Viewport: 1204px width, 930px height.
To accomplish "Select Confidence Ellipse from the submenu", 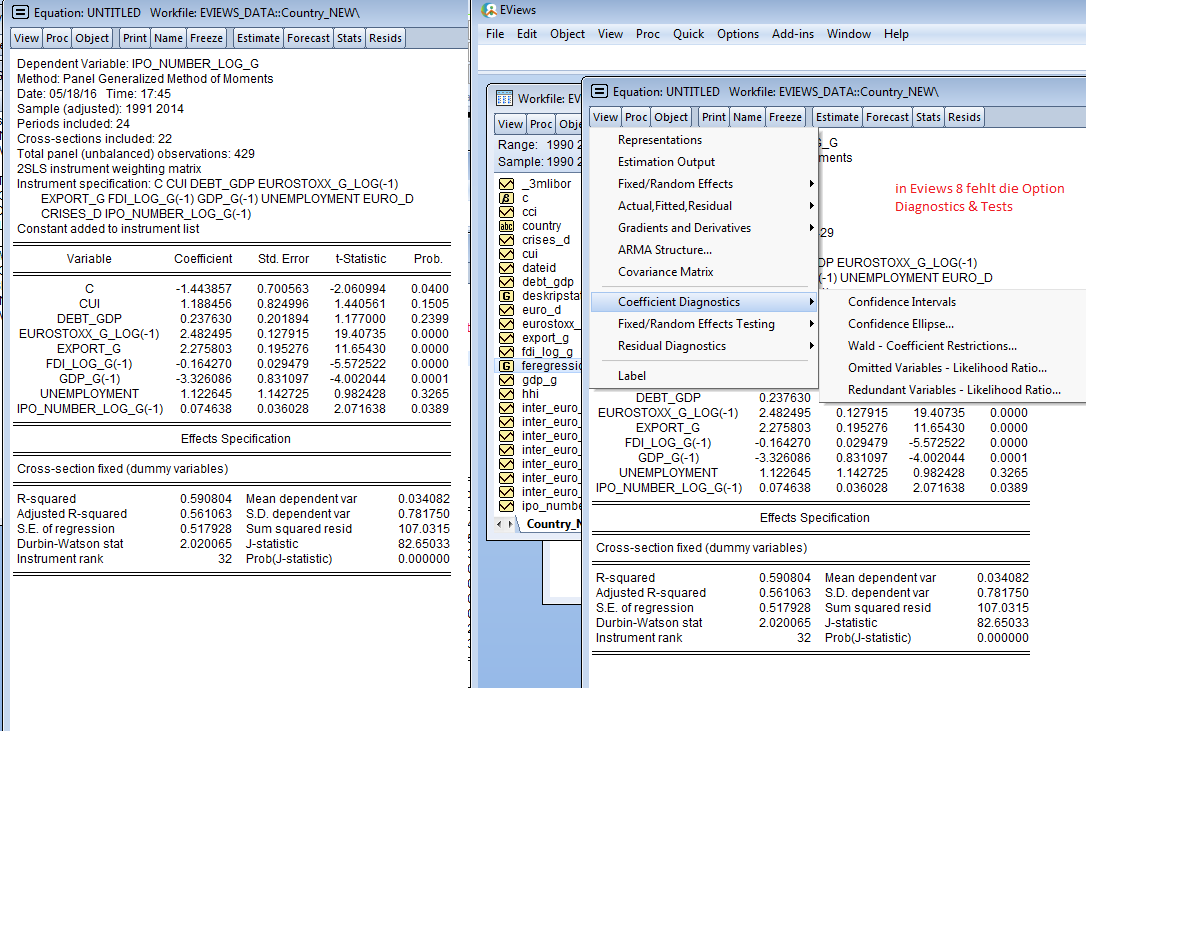I will 901,324.
